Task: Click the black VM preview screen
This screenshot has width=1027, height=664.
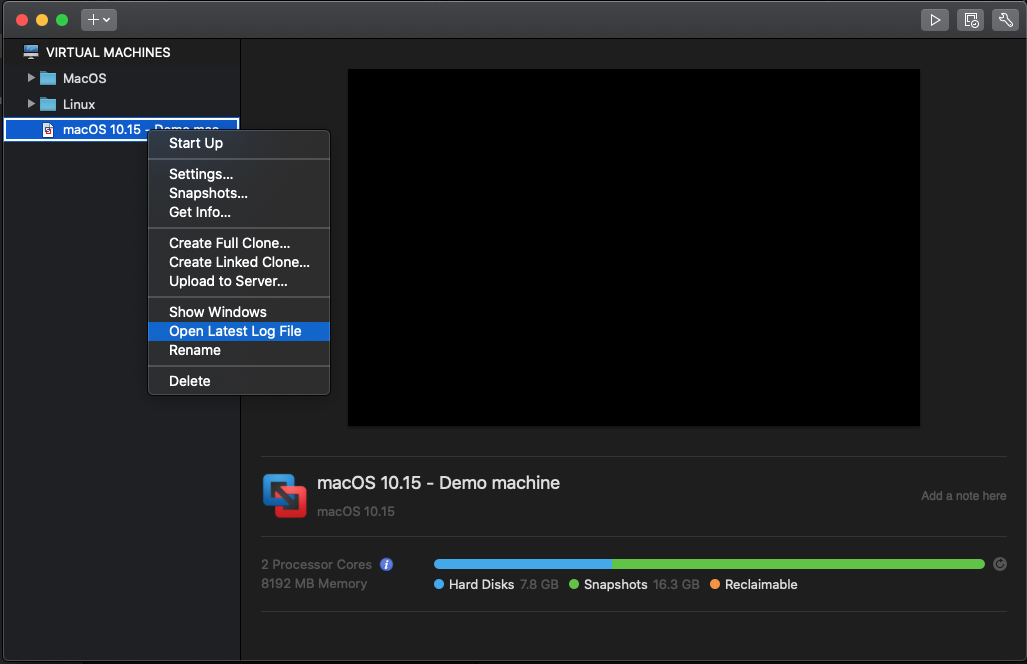Action: (x=633, y=248)
